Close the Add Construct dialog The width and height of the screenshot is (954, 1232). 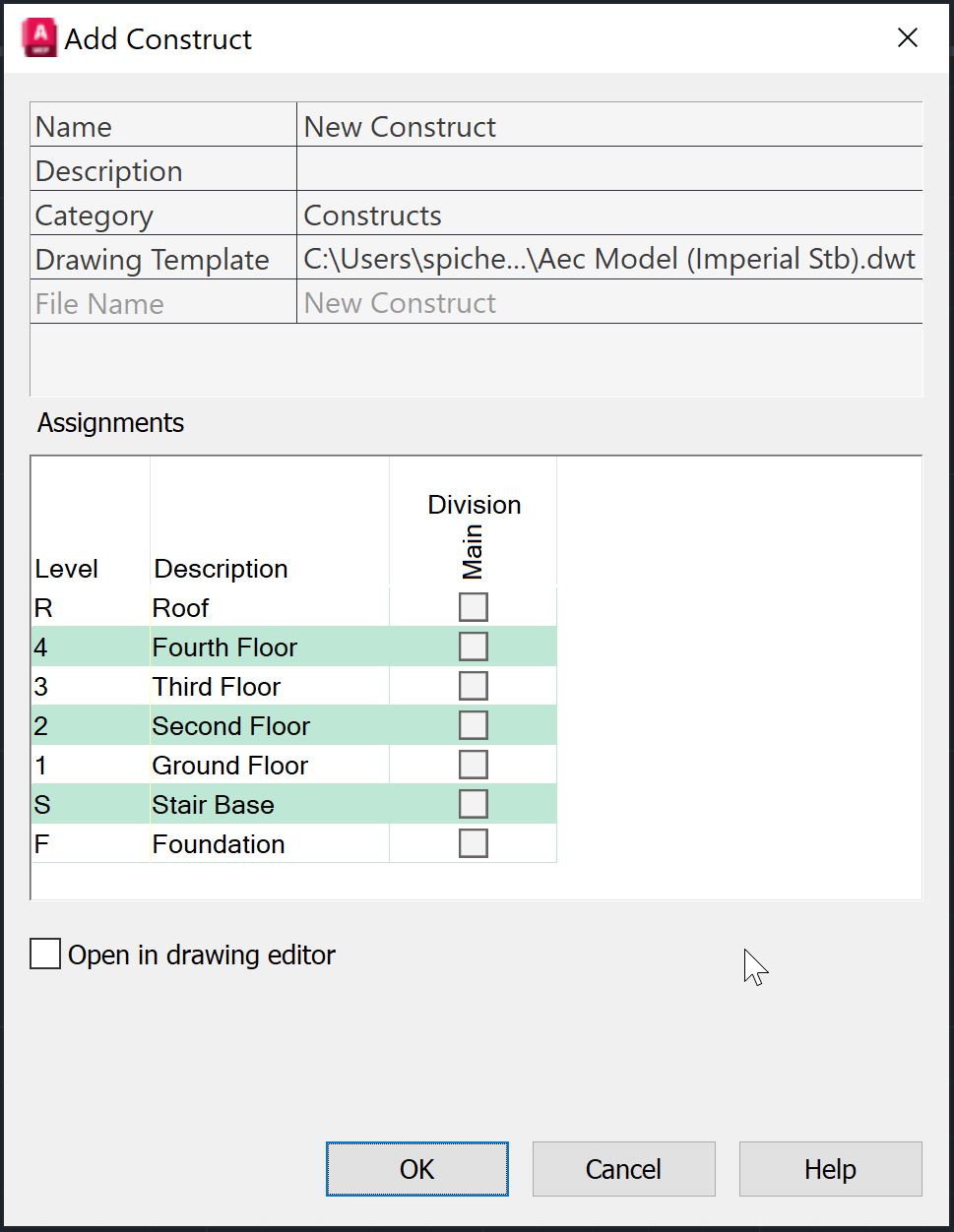coord(908,38)
